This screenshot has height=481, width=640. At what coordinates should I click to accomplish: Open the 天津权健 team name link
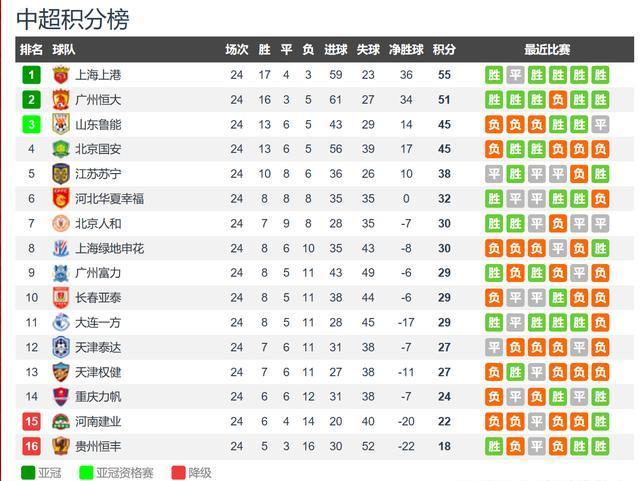click(98, 372)
